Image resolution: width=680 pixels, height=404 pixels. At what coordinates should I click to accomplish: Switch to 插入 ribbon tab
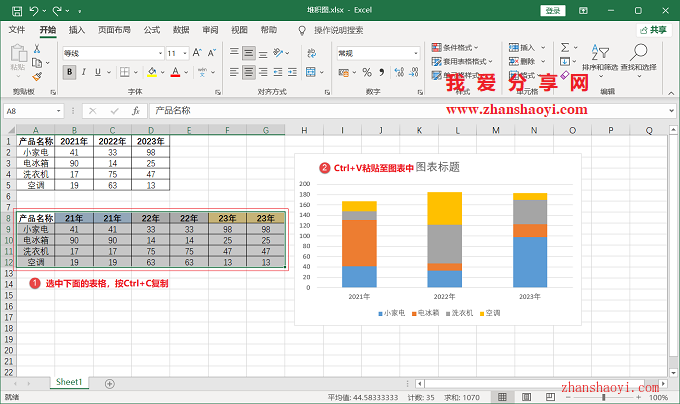(77, 30)
